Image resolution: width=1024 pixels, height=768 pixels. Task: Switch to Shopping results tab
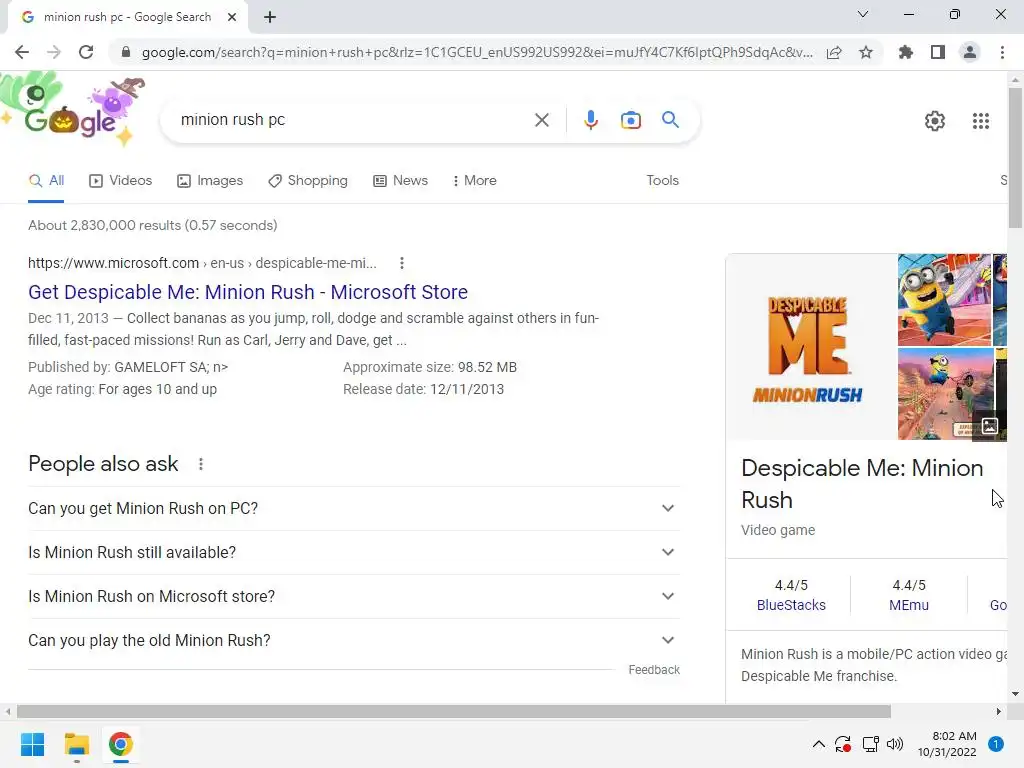tap(308, 180)
